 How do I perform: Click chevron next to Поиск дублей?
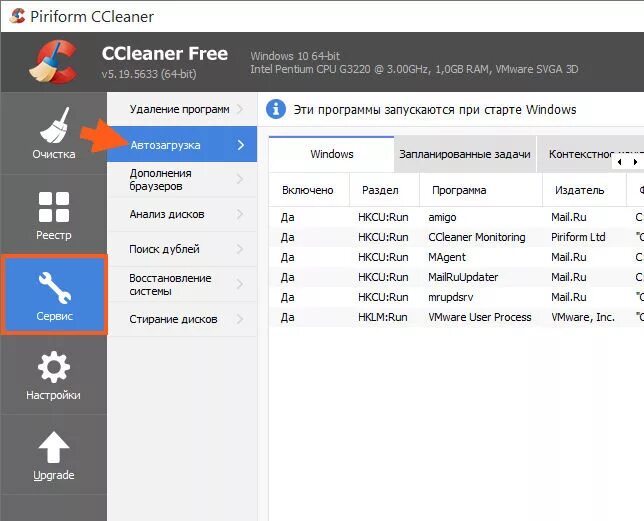pos(241,249)
